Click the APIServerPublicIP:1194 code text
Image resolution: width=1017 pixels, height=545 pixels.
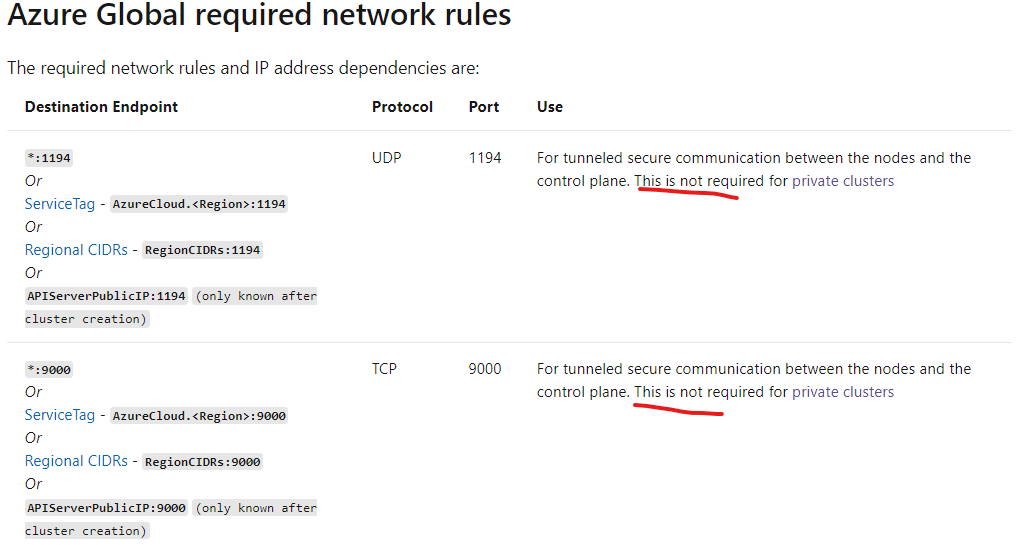106,296
